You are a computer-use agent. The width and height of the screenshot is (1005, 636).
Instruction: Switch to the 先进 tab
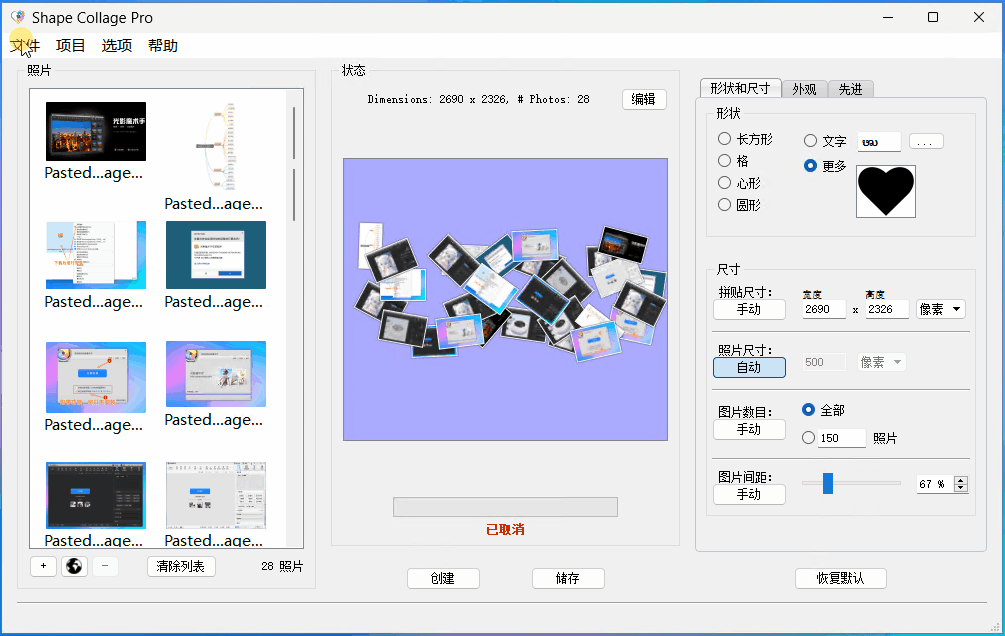pos(851,89)
